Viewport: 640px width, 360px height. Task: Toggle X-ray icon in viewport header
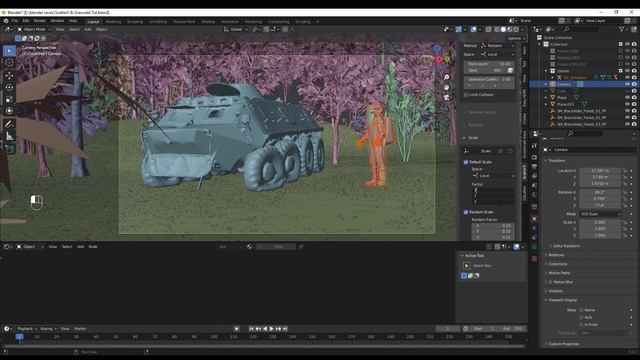tap(488, 29)
